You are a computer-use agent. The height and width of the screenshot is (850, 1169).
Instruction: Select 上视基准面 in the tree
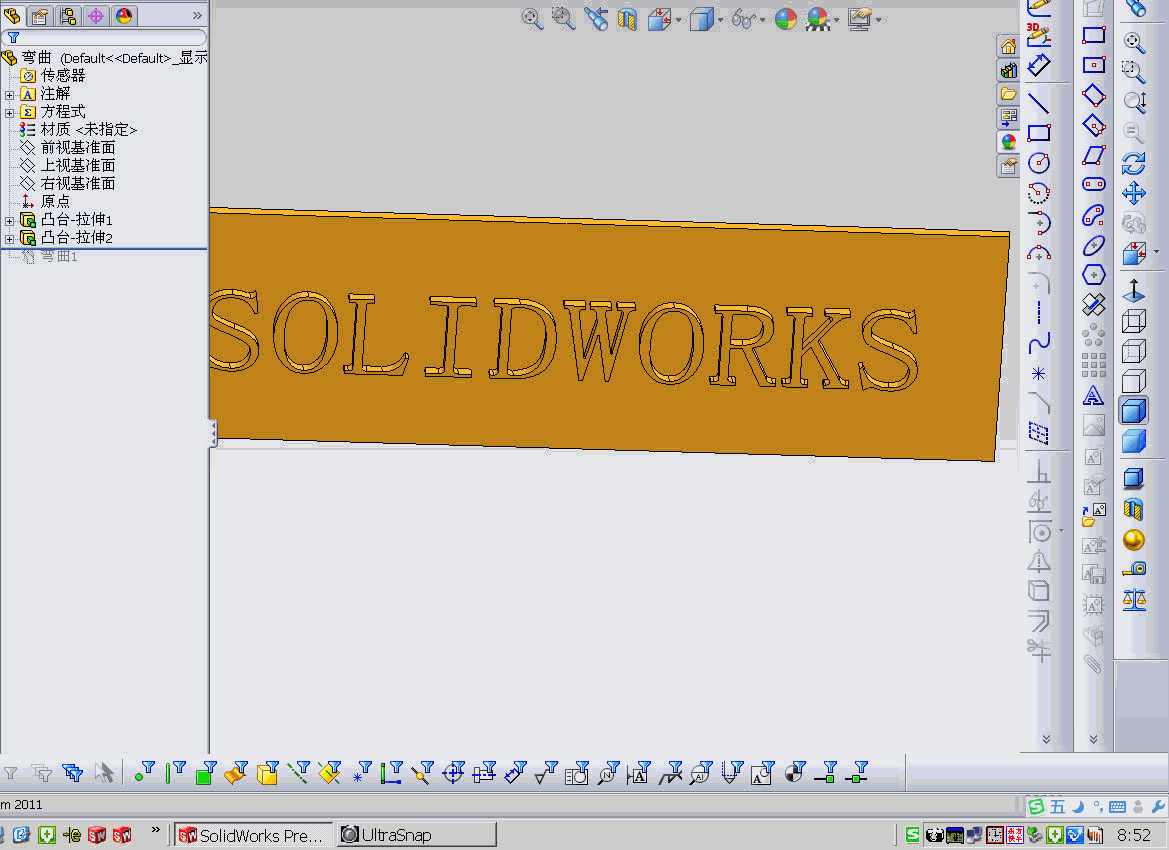point(78,166)
